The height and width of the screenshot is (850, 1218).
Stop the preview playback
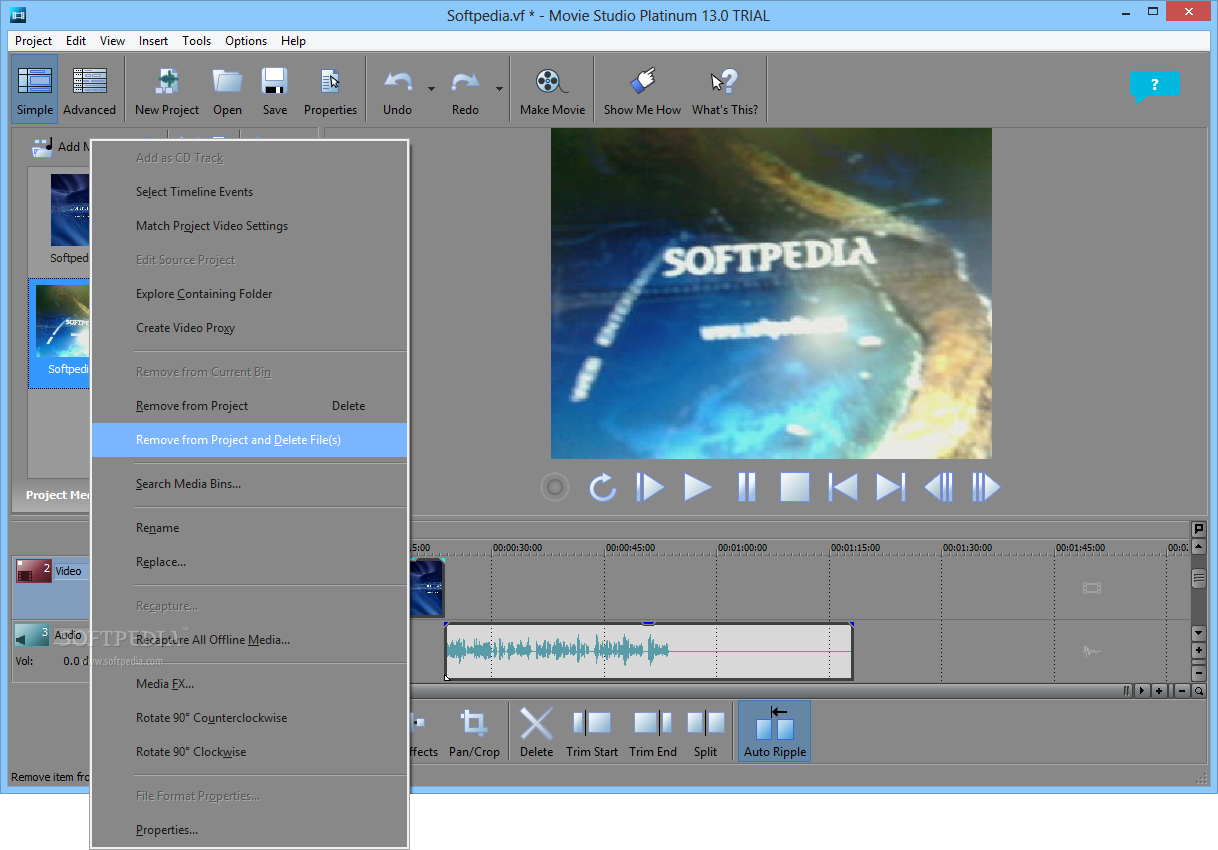(x=794, y=487)
